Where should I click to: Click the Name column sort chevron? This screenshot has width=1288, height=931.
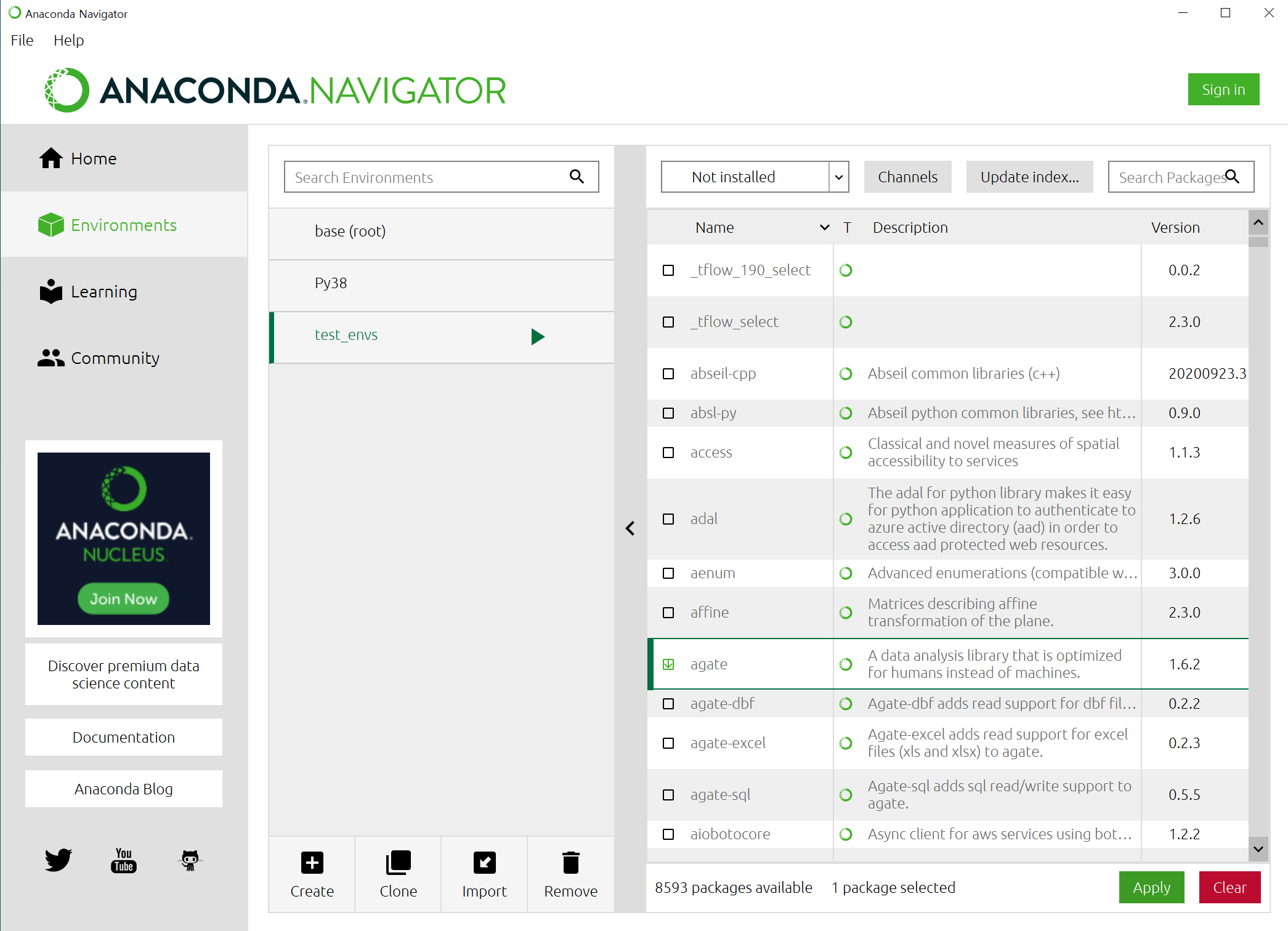pos(824,228)
